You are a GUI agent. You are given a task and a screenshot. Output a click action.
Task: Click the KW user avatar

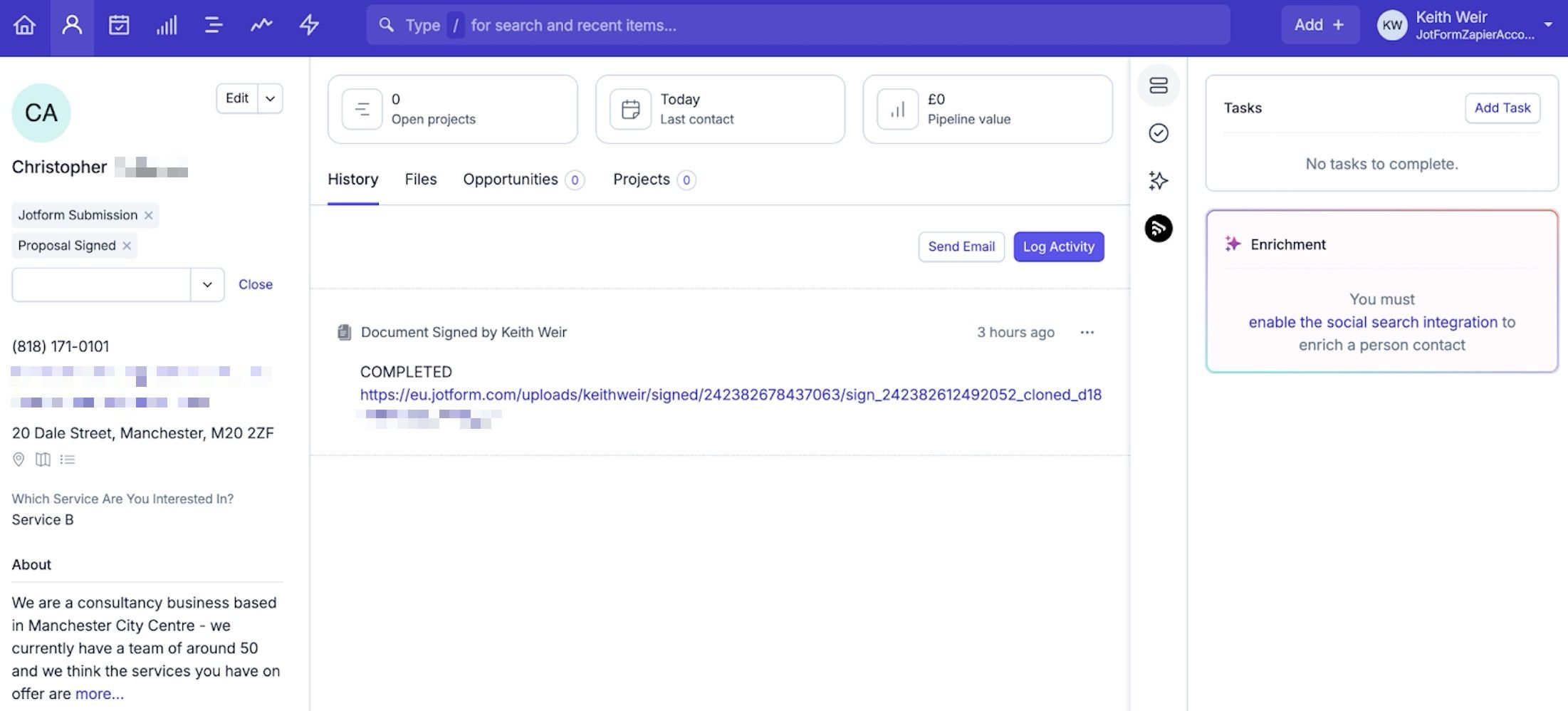pyautogui.click(x=1391, y=26)
